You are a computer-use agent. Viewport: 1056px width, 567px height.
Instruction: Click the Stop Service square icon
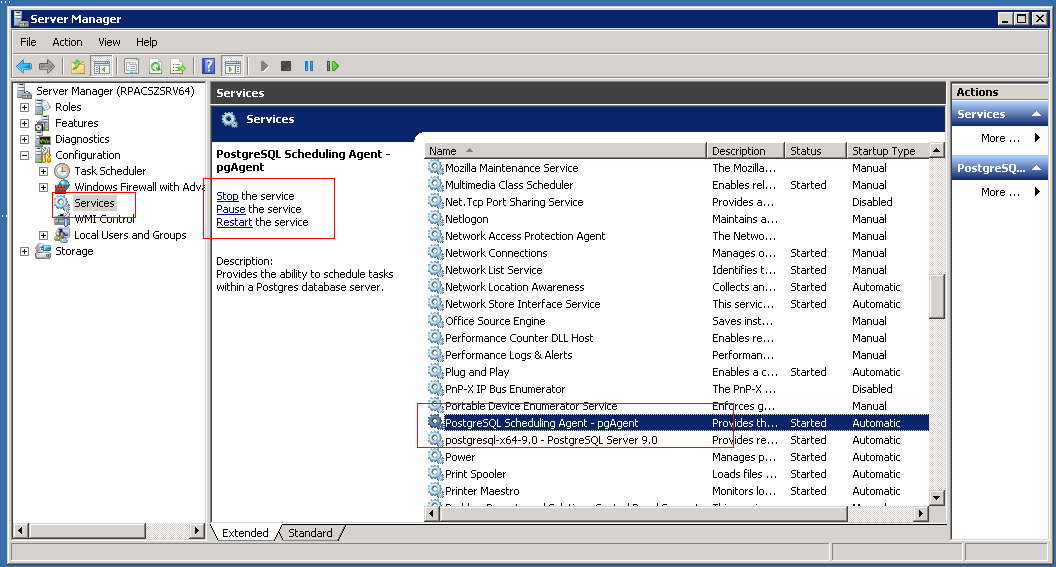[x=286, y=66]
